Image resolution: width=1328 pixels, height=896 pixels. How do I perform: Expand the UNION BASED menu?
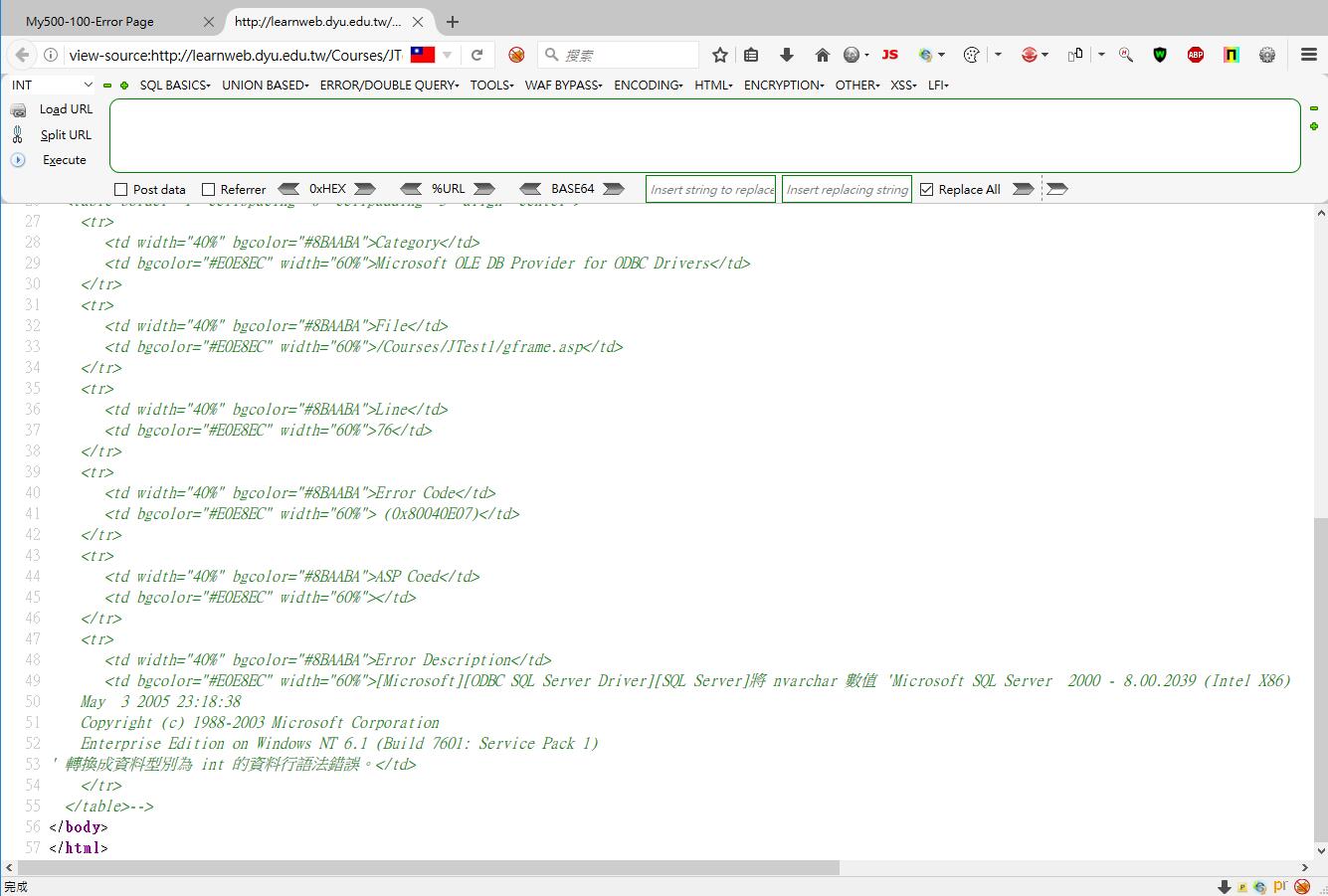[266, 86]
